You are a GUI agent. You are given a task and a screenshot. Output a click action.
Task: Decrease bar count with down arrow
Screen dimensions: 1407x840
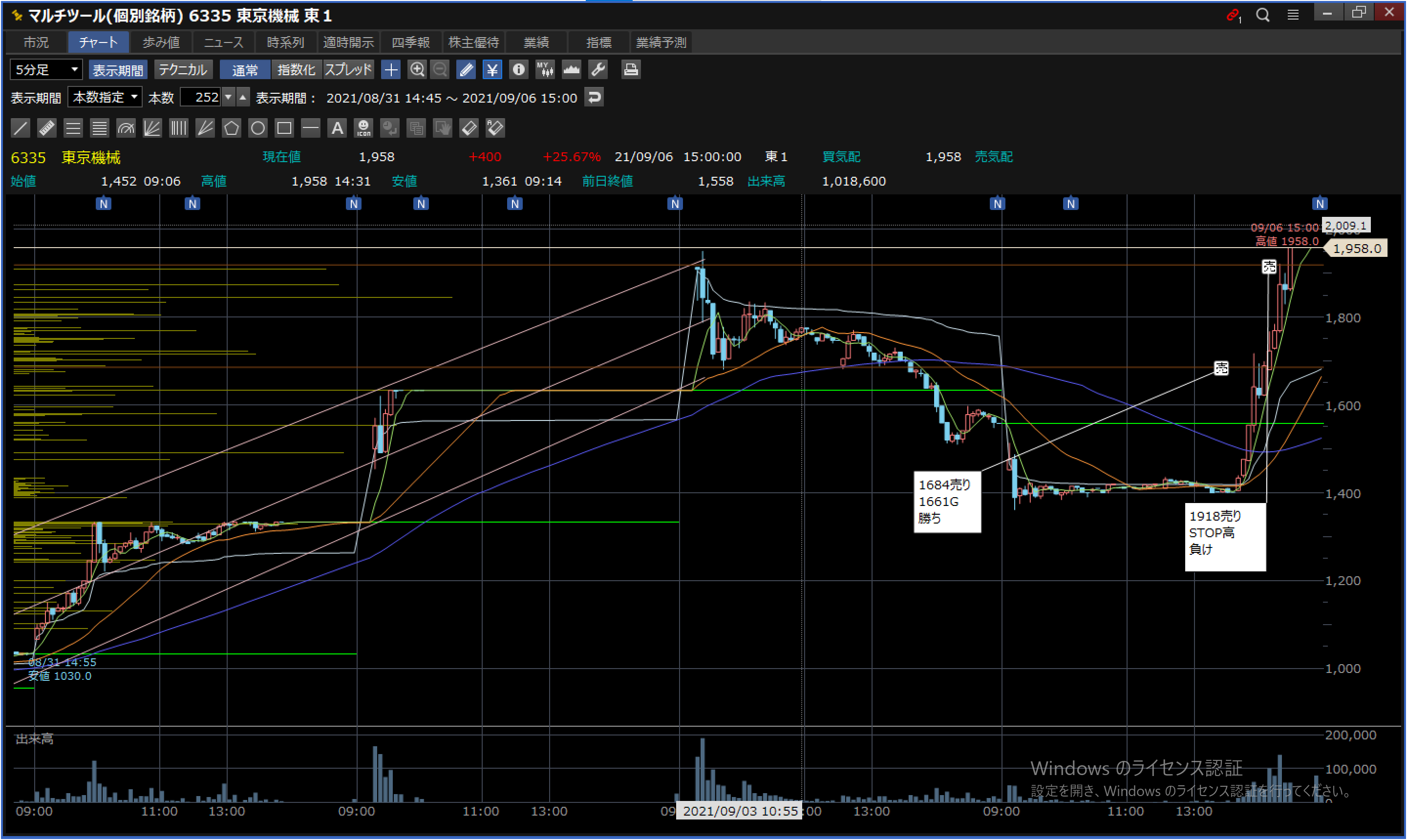pyautogui.click(x=228, y=97)
